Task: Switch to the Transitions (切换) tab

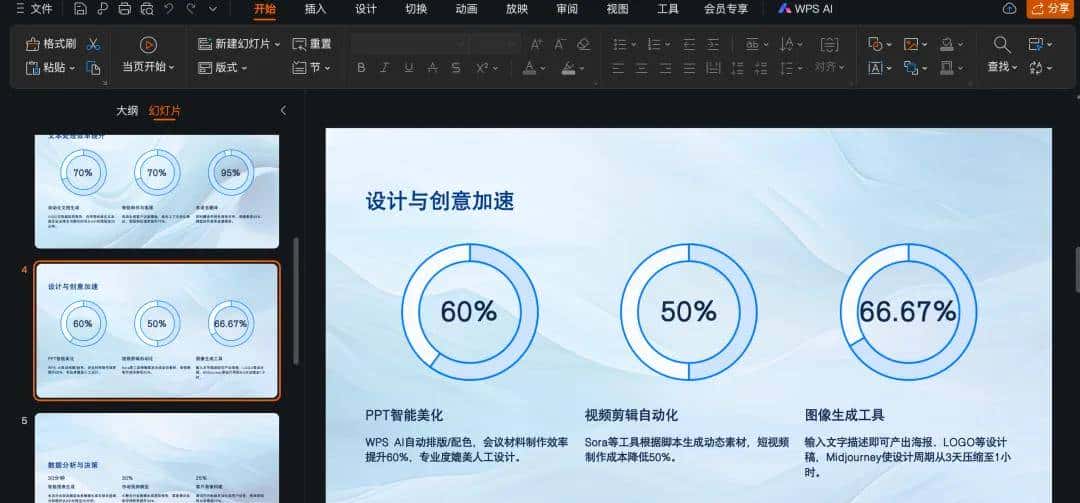Action: pyautogui.click(x=416, y=9)
